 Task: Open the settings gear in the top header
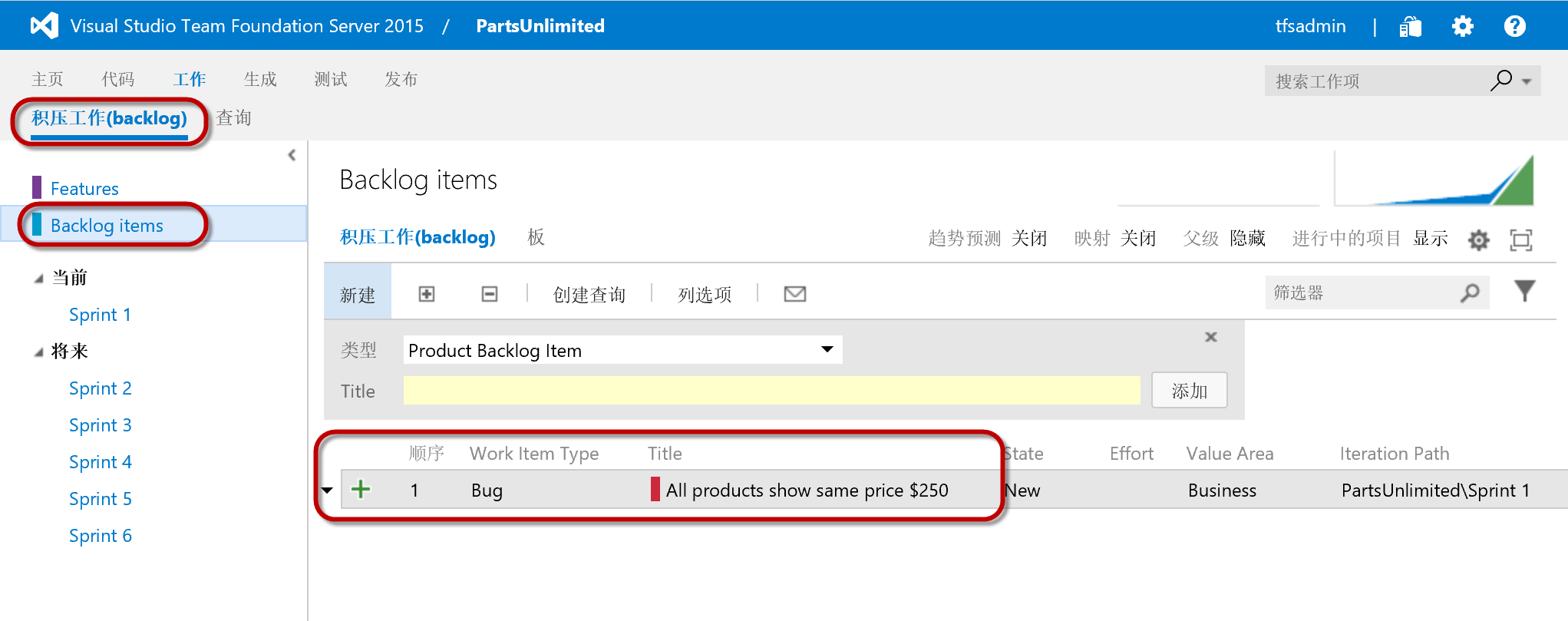tap(1463, 26)
